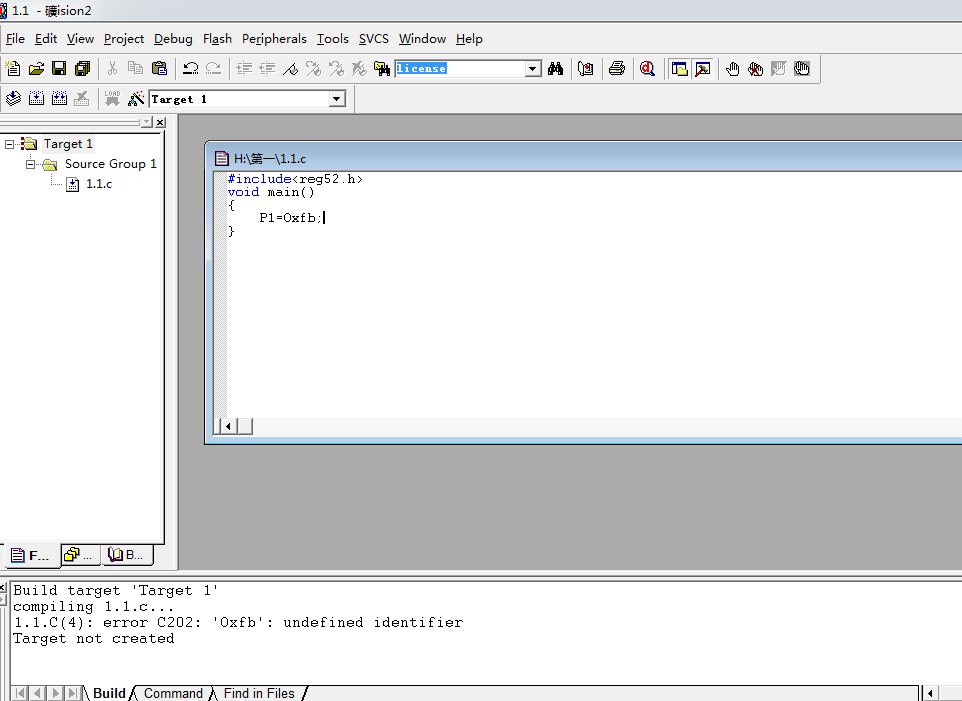Open the SVCS menu
Image resolution: width=962 pixels, height=701 pixels.
tap(374, 39)
